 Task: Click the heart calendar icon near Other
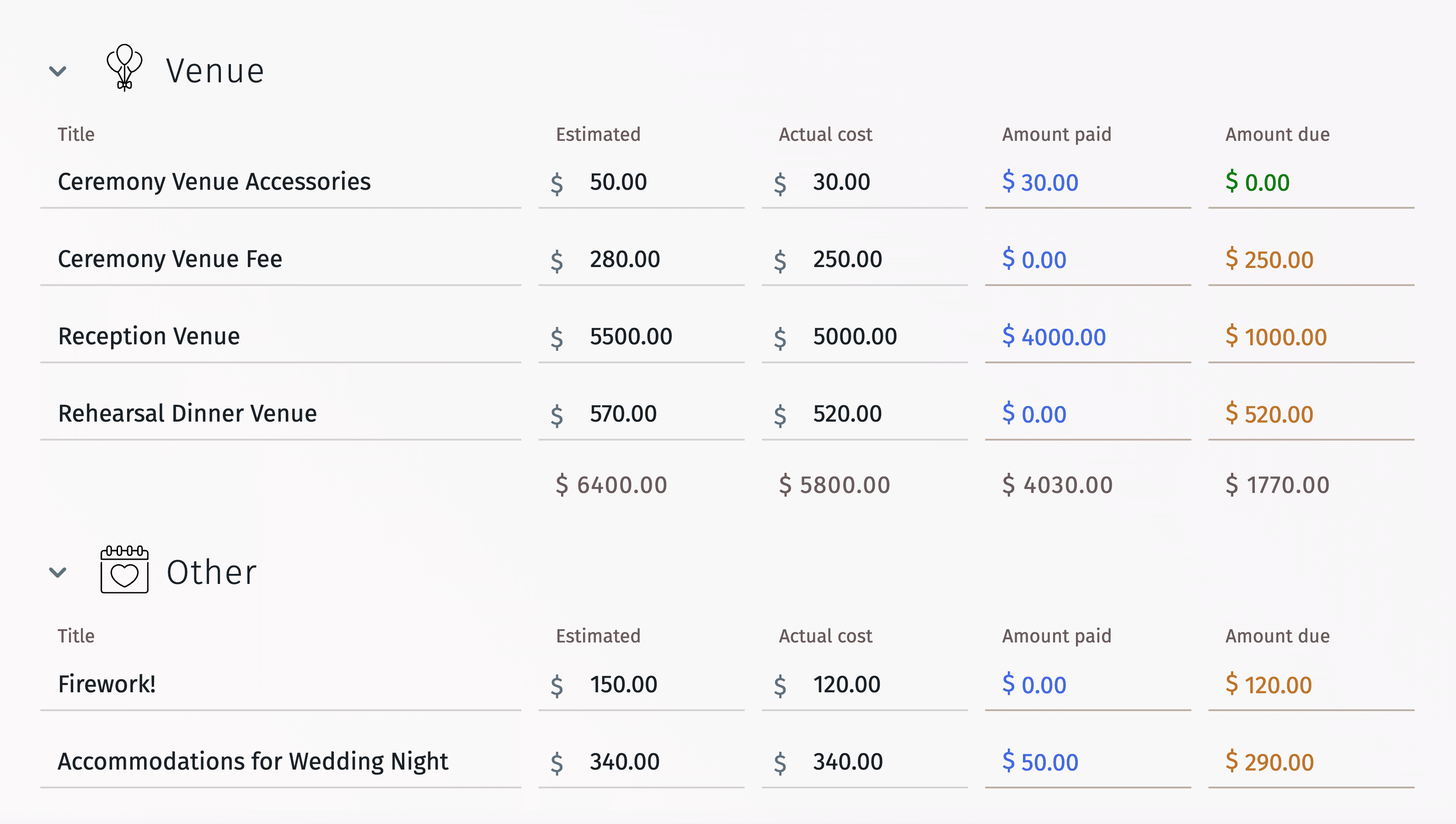(x=124, y=571)
